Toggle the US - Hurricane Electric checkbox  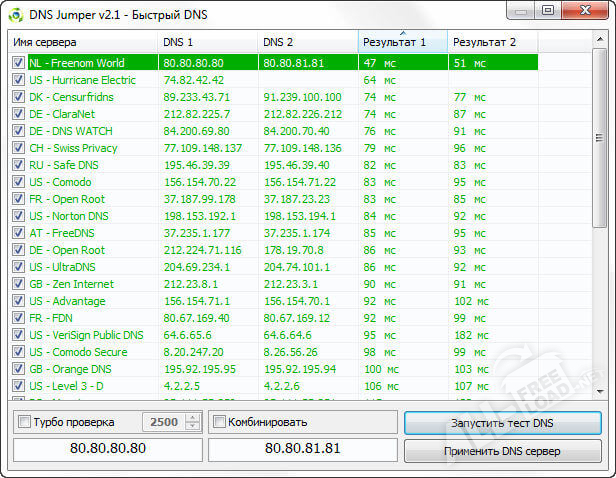[x=19, y=80]
